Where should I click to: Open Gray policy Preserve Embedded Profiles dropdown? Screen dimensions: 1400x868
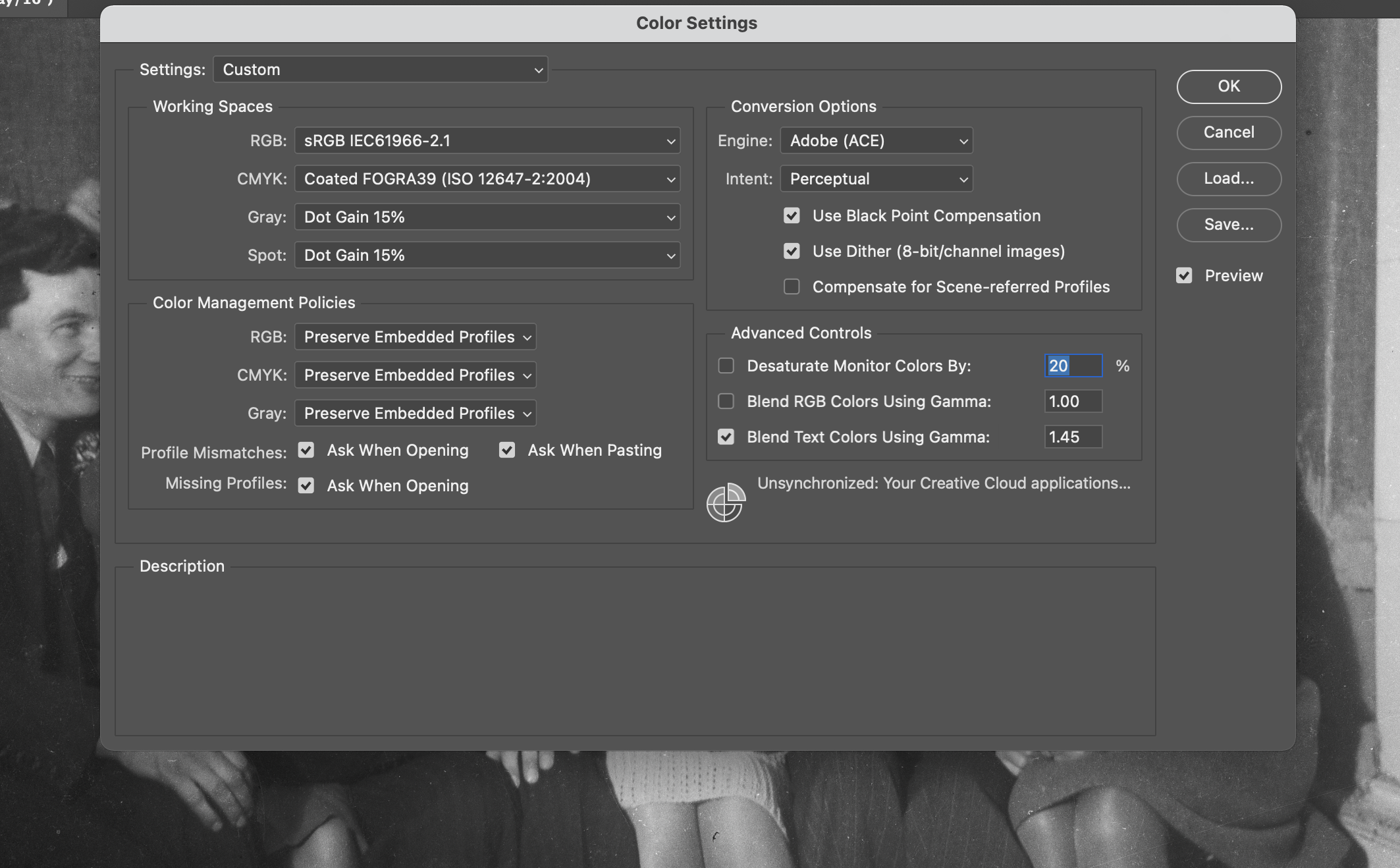(x=415, y=414)
